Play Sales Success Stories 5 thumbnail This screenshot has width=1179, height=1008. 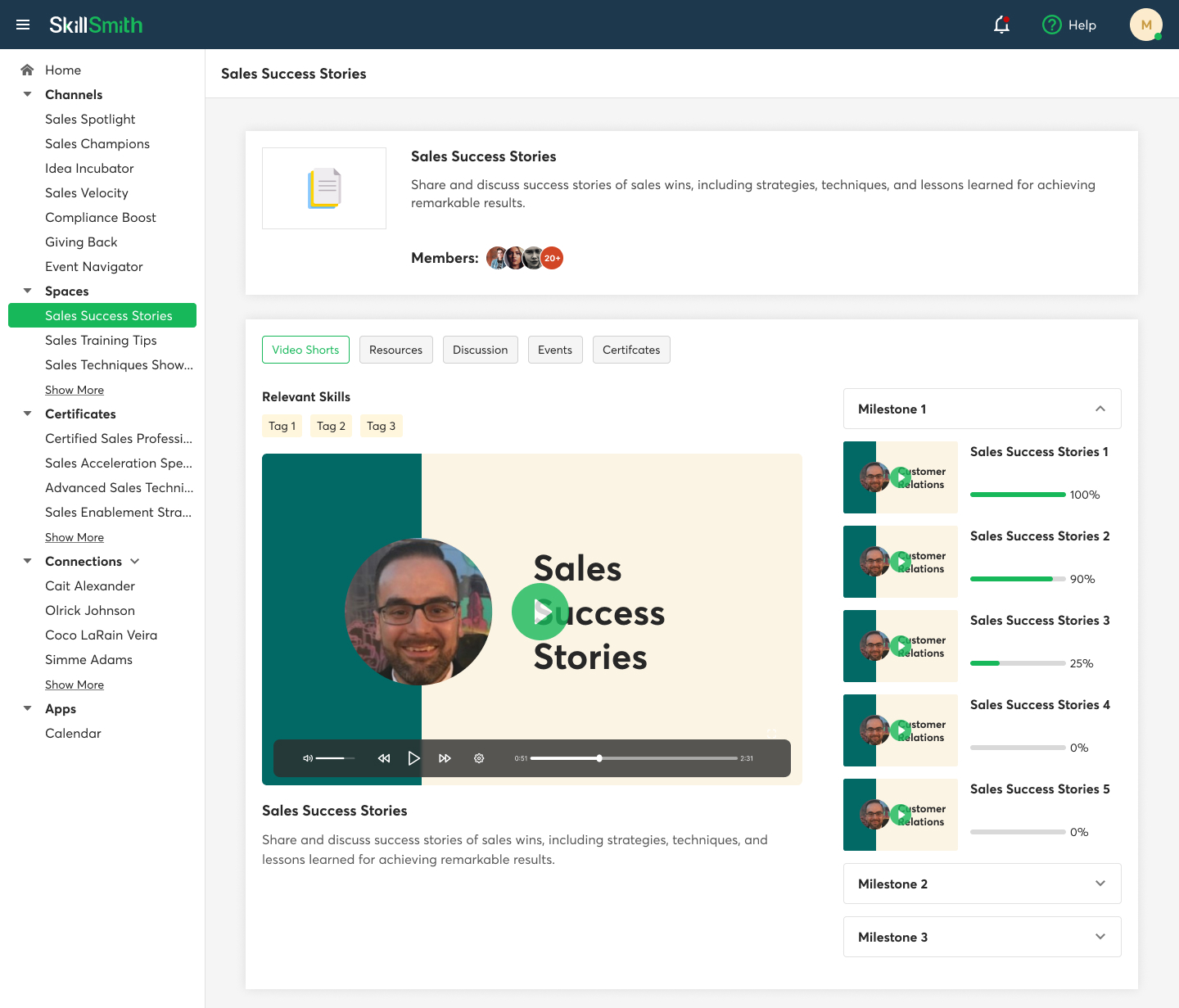coord(901,815)
